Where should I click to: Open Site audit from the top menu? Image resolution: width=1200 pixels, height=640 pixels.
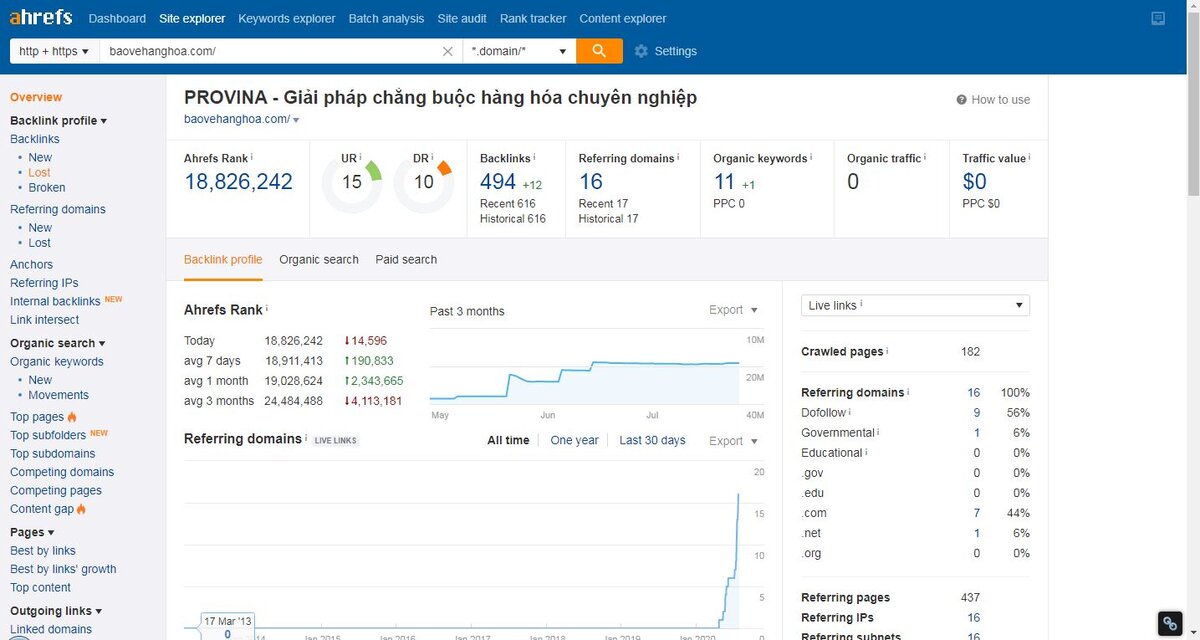coord(462,18)
